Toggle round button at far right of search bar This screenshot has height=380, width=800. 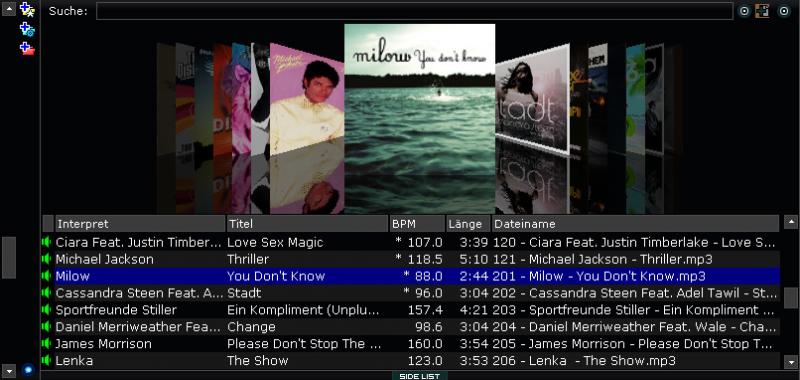coord(784,11)
